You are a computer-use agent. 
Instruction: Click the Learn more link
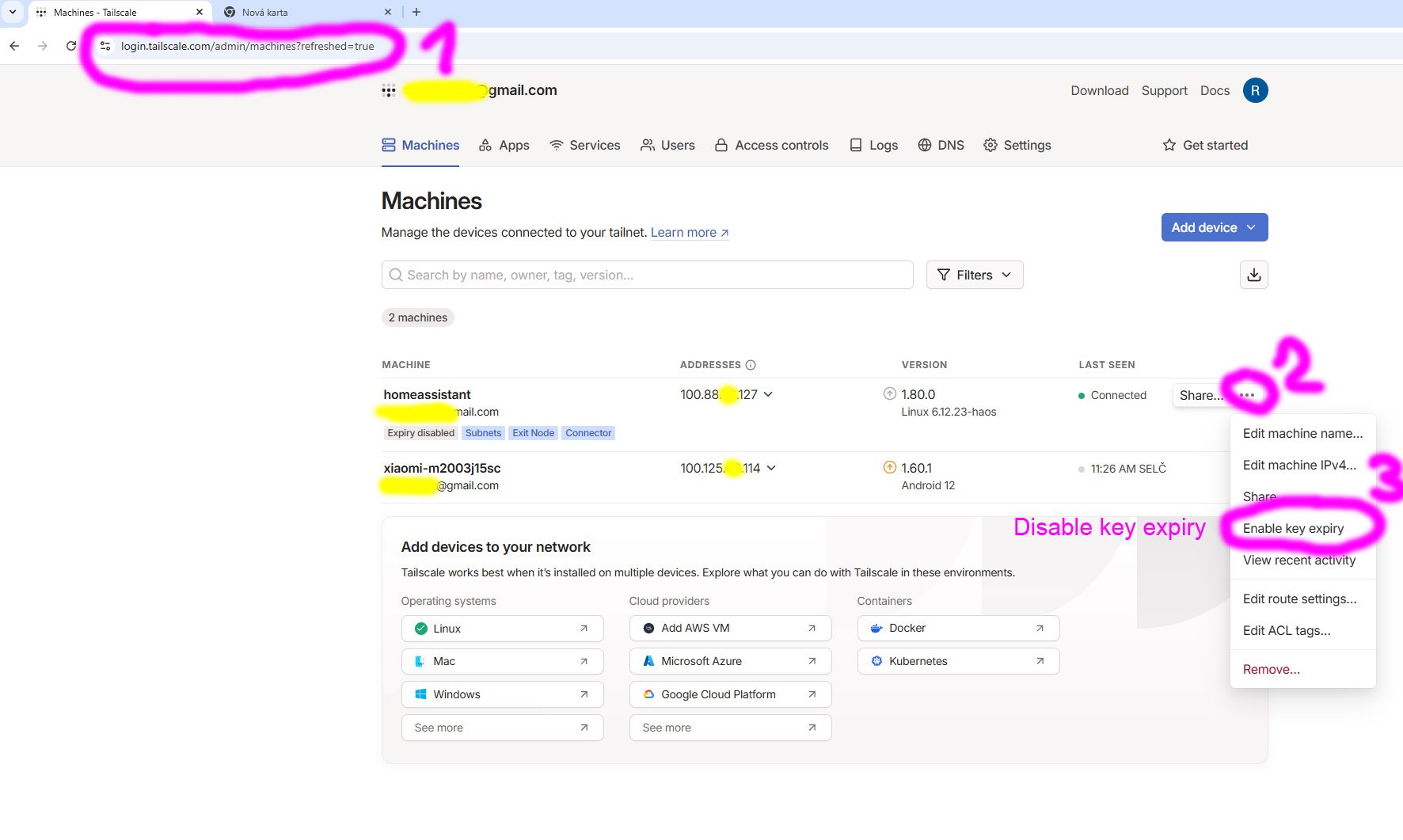pyautogui.click(x=690, y=232)
